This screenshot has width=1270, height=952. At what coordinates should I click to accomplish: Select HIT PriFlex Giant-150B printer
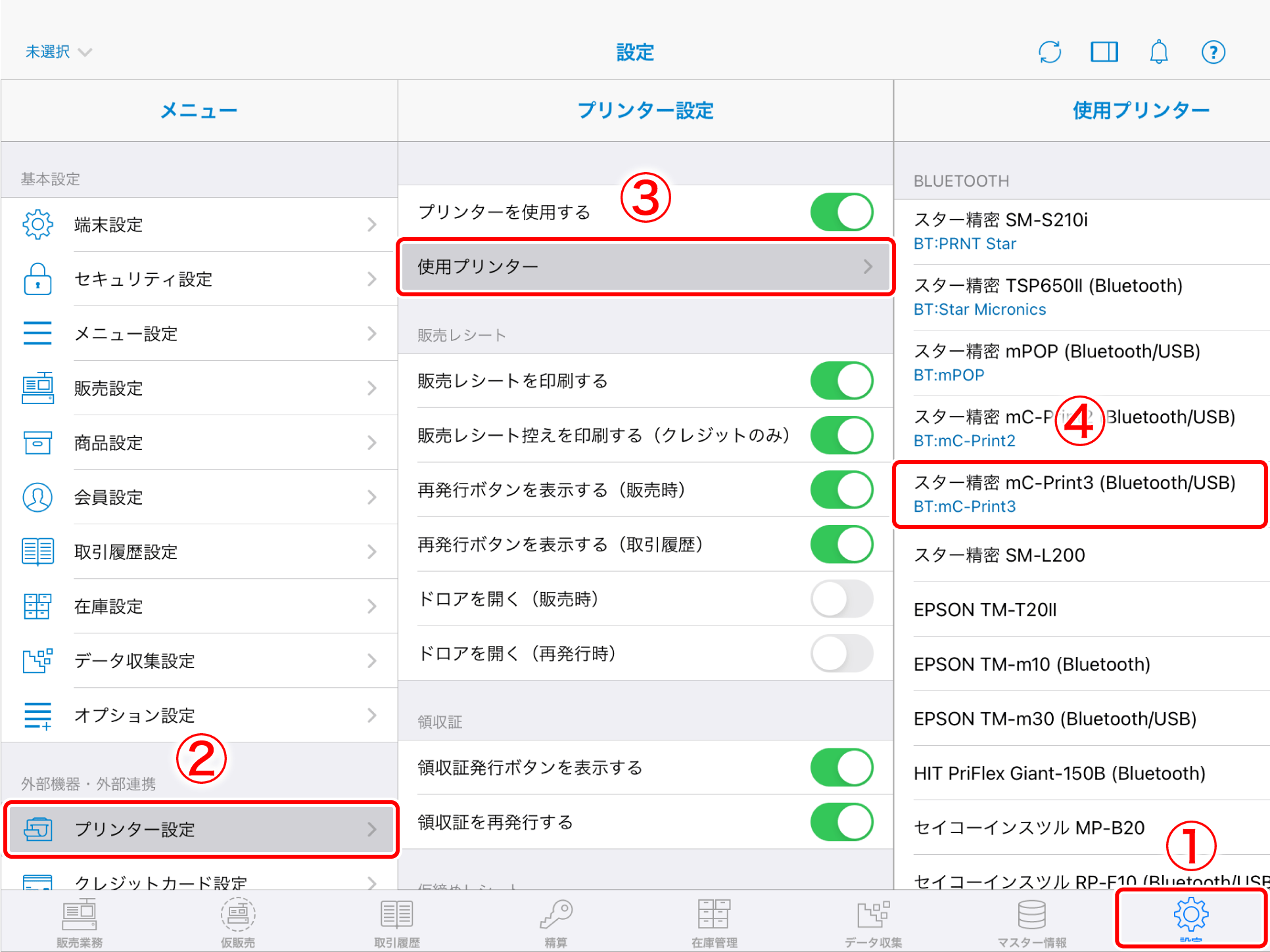(x=1082, y=773)
